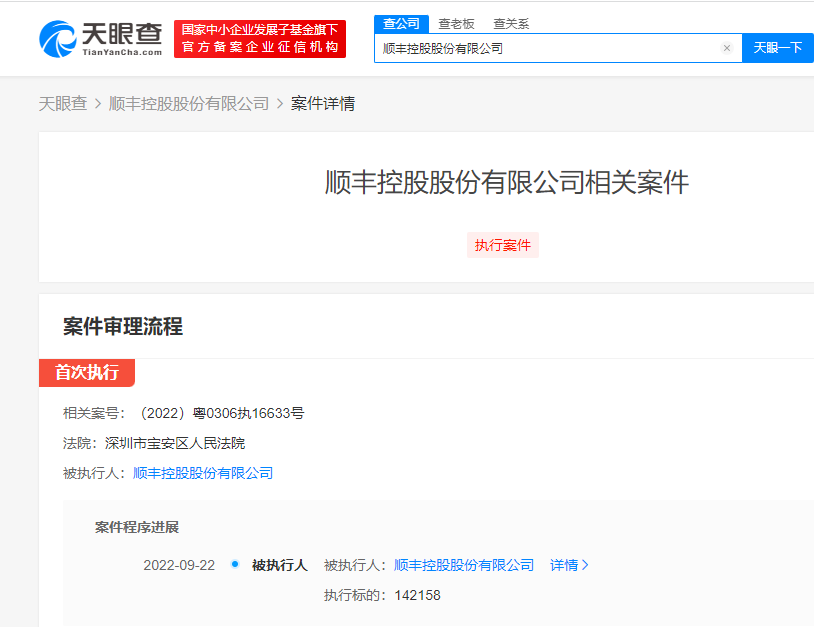Click the 案件审理流程 section heading
This screenshot has height=627, width=814.
point(123,326)
